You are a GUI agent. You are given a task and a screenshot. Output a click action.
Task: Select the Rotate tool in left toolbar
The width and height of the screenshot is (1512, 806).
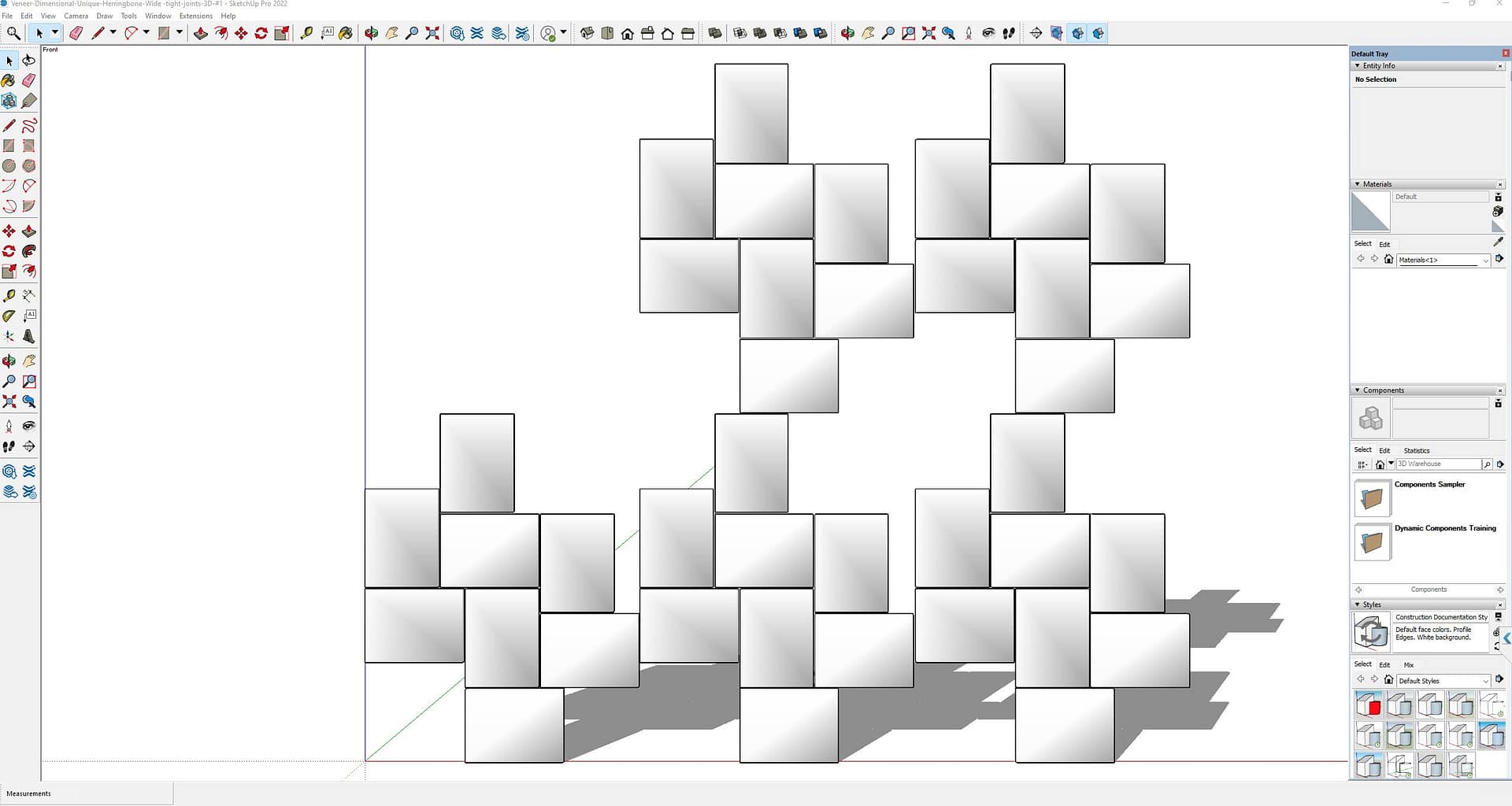[x=9, y=252]
